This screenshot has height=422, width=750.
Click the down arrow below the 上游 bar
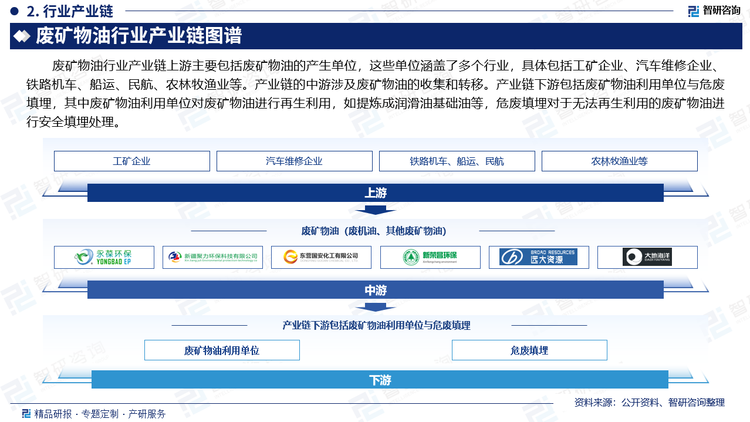[375, 210]
